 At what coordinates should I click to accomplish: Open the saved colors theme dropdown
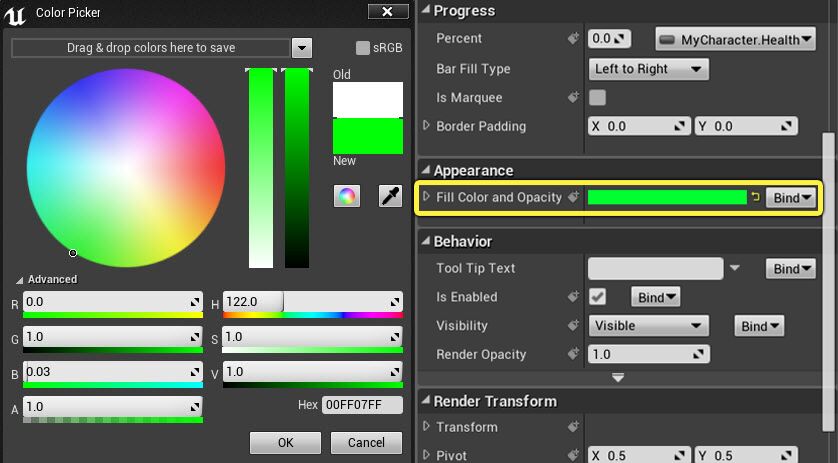(x=301, y=48)
